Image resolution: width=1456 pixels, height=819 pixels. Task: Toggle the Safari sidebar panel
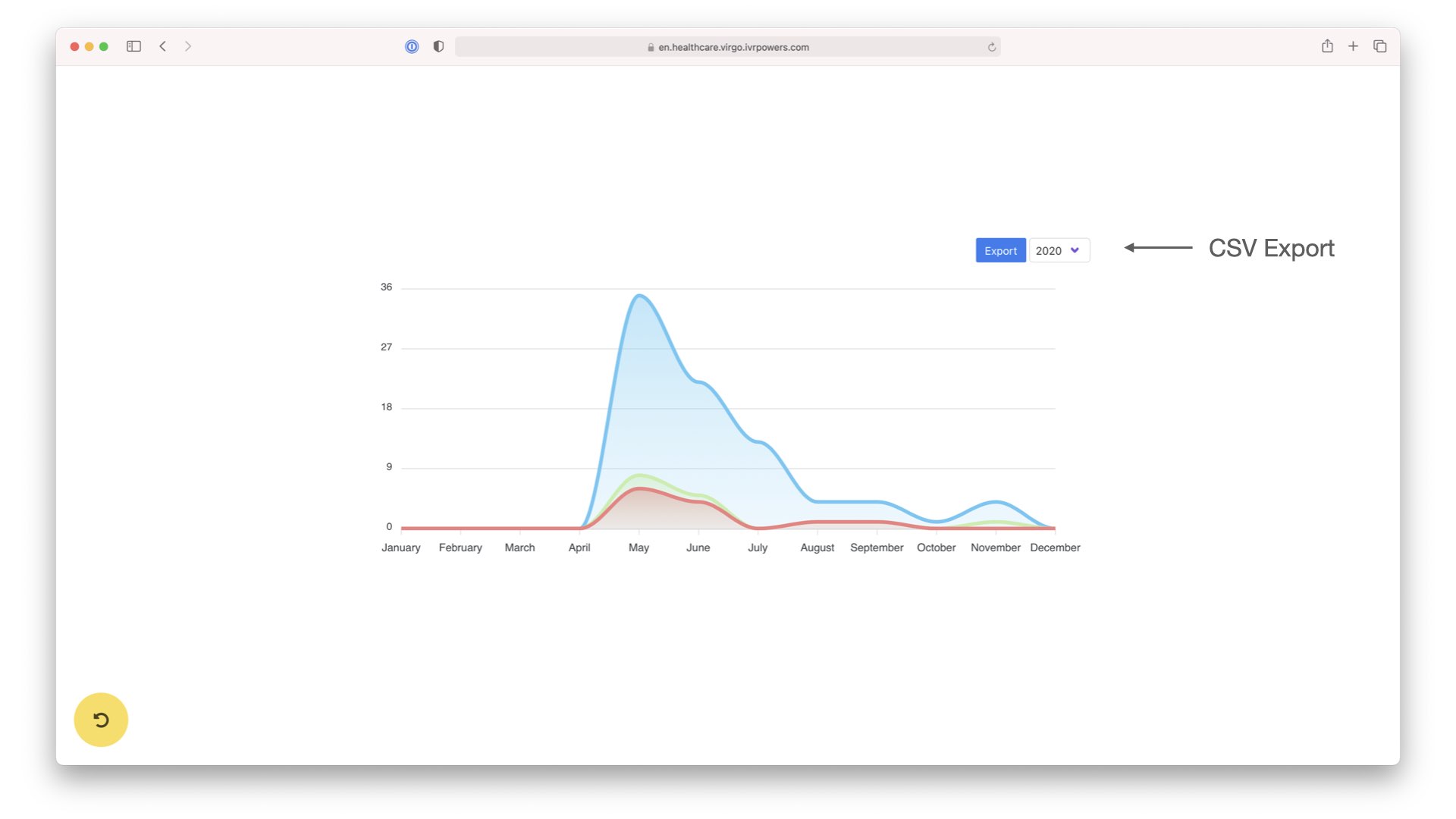tap(133, 46)
